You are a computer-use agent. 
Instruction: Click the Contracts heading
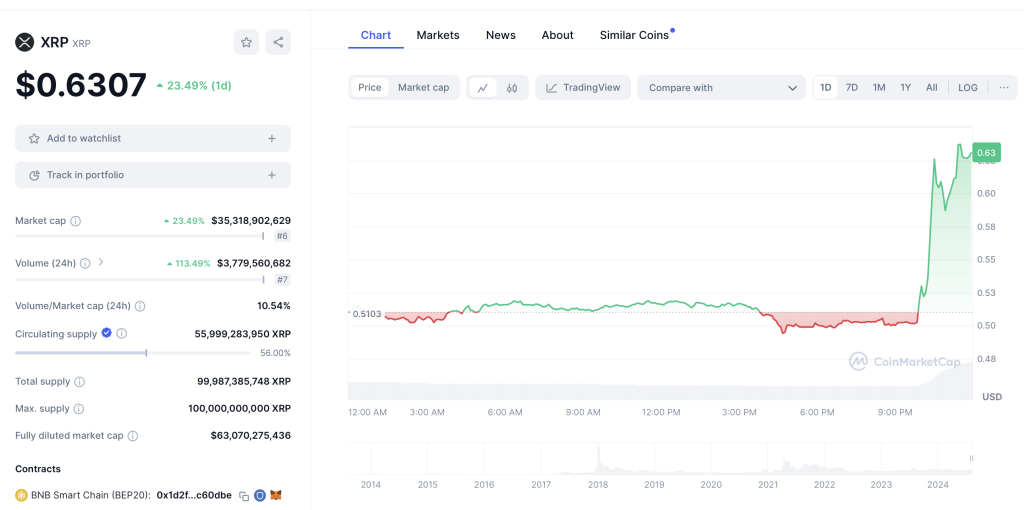[x=38, y=469]
